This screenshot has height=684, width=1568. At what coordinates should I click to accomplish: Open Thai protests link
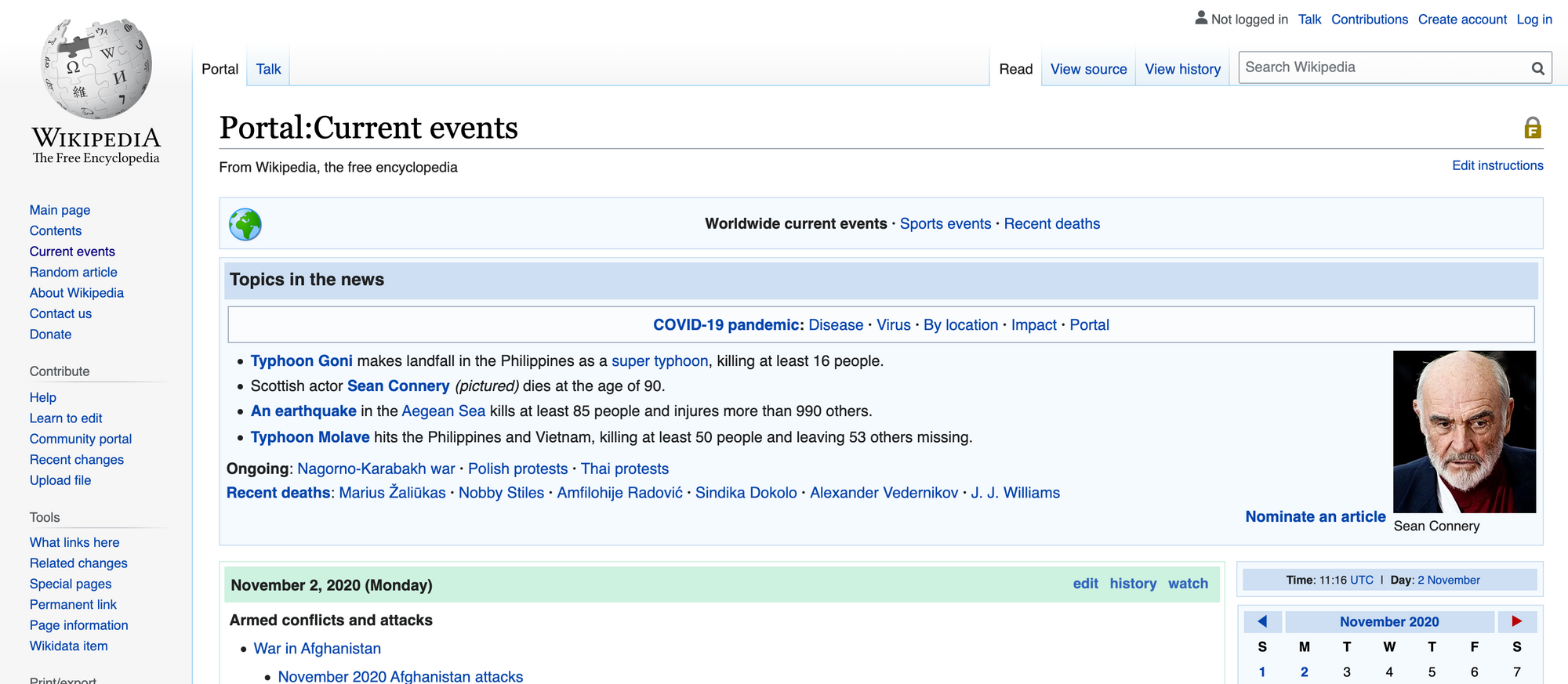(x=625, y=469)
